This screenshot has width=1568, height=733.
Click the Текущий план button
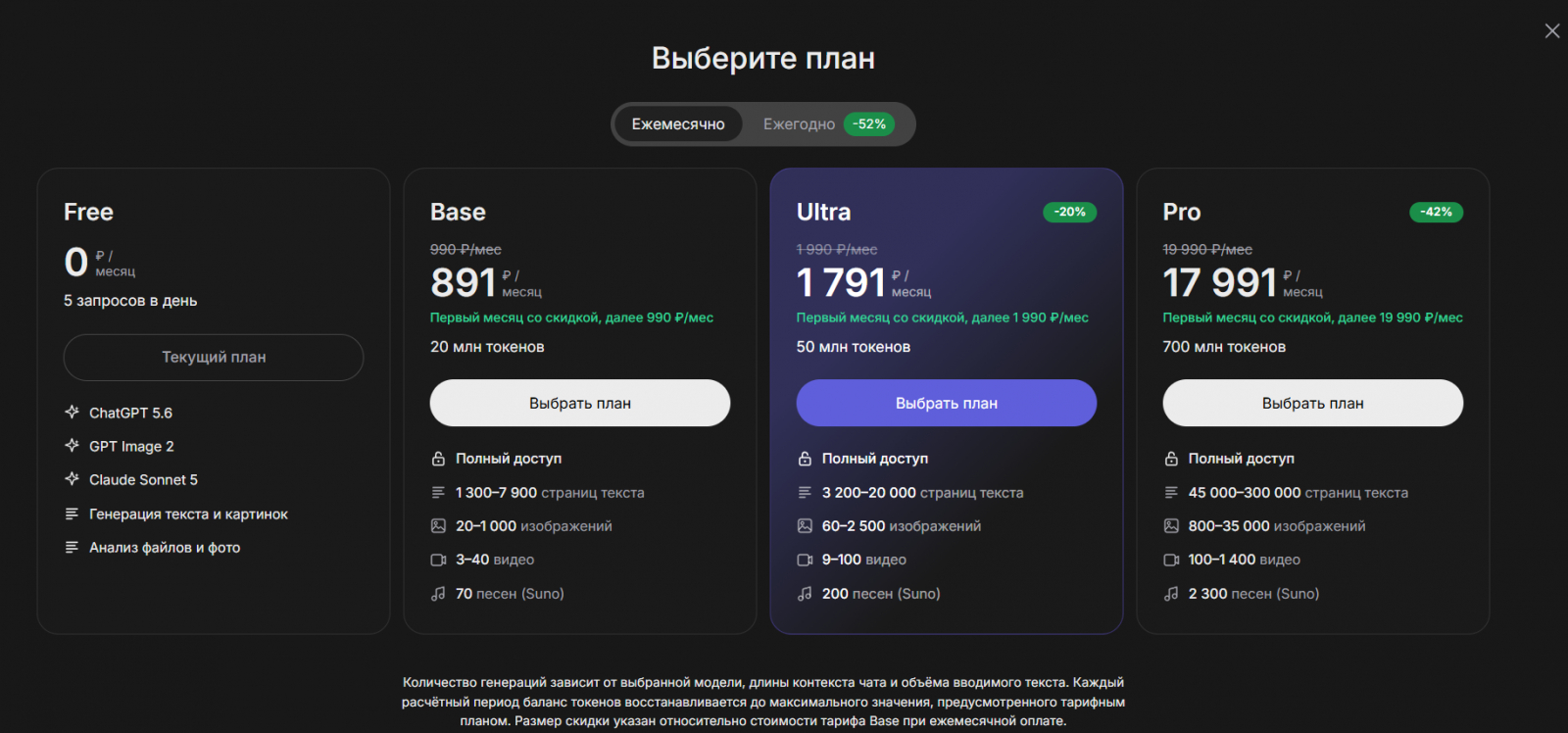click(214, 358)
